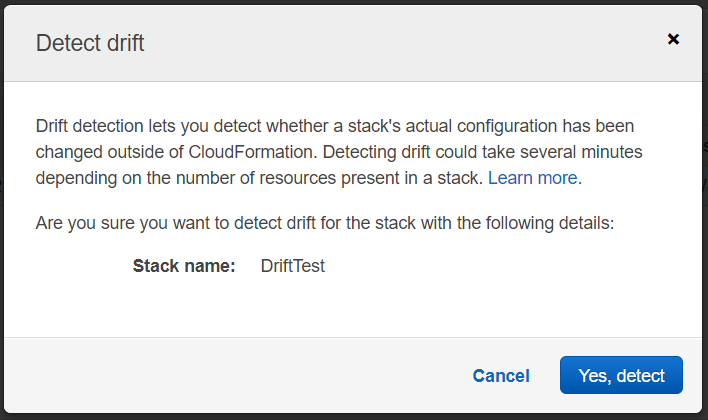Open the Learn more link
This screenshot has height=420, width=708.
(x=533, y=178)
